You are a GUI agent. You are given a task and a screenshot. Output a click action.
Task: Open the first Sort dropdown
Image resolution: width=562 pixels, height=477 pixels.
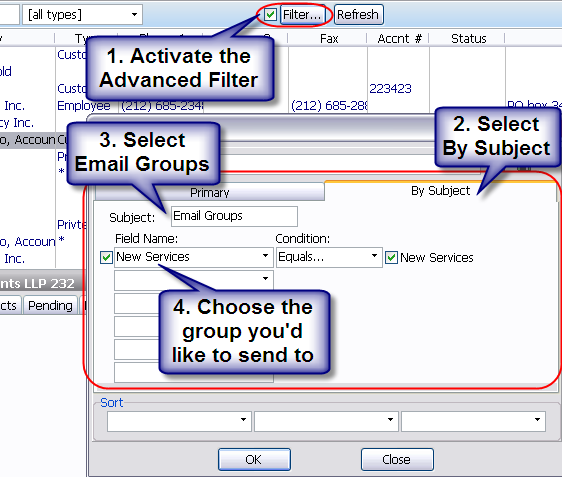click(178, 421)
